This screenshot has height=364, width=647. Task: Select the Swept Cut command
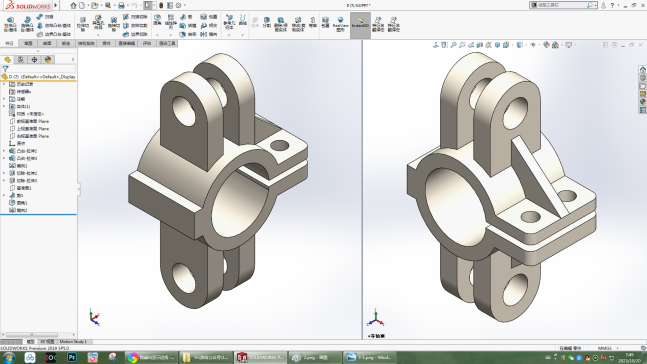[135, 17]
